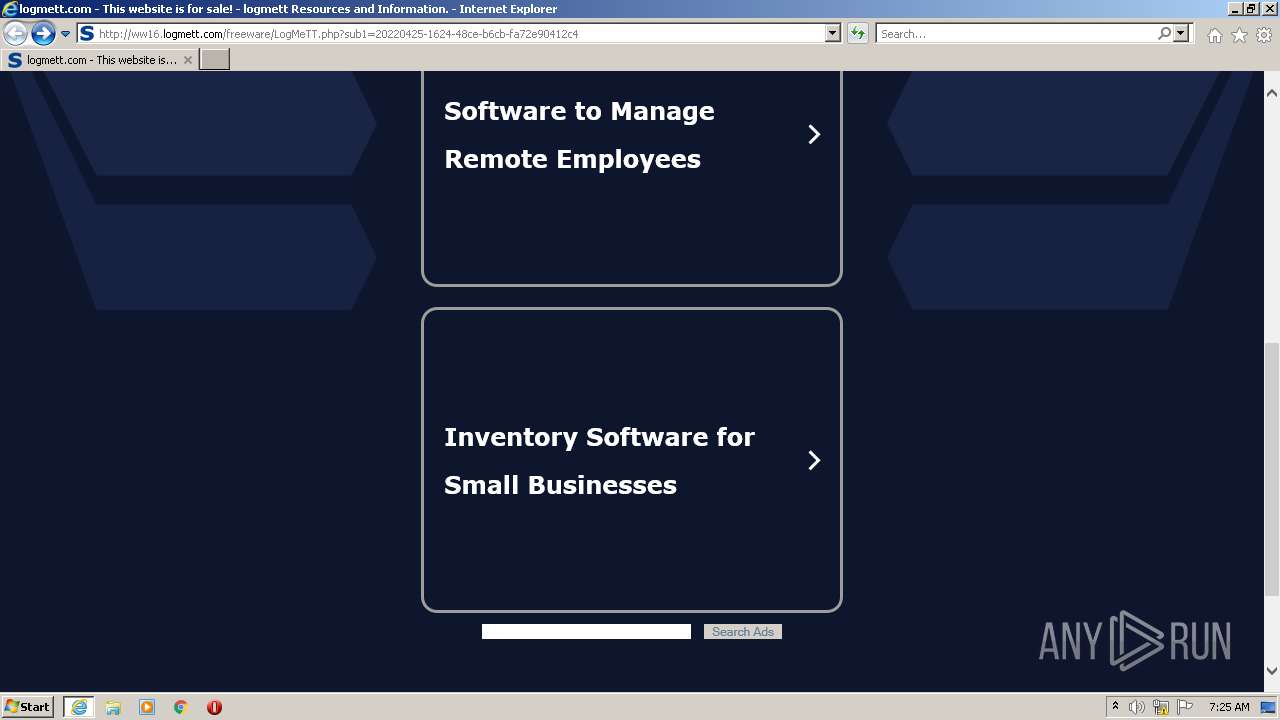Click the vertical scrollbar thumb
The width and height of the screenshot is (1280, 720).
coord(1272,468)
